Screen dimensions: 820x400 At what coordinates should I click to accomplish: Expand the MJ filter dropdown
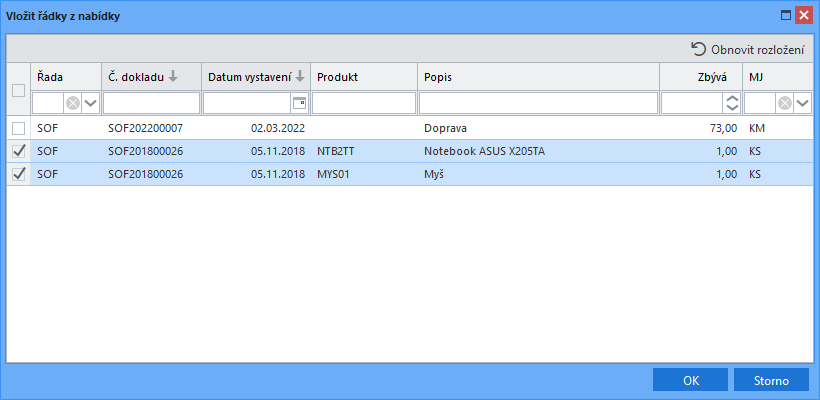pos(802,103)
